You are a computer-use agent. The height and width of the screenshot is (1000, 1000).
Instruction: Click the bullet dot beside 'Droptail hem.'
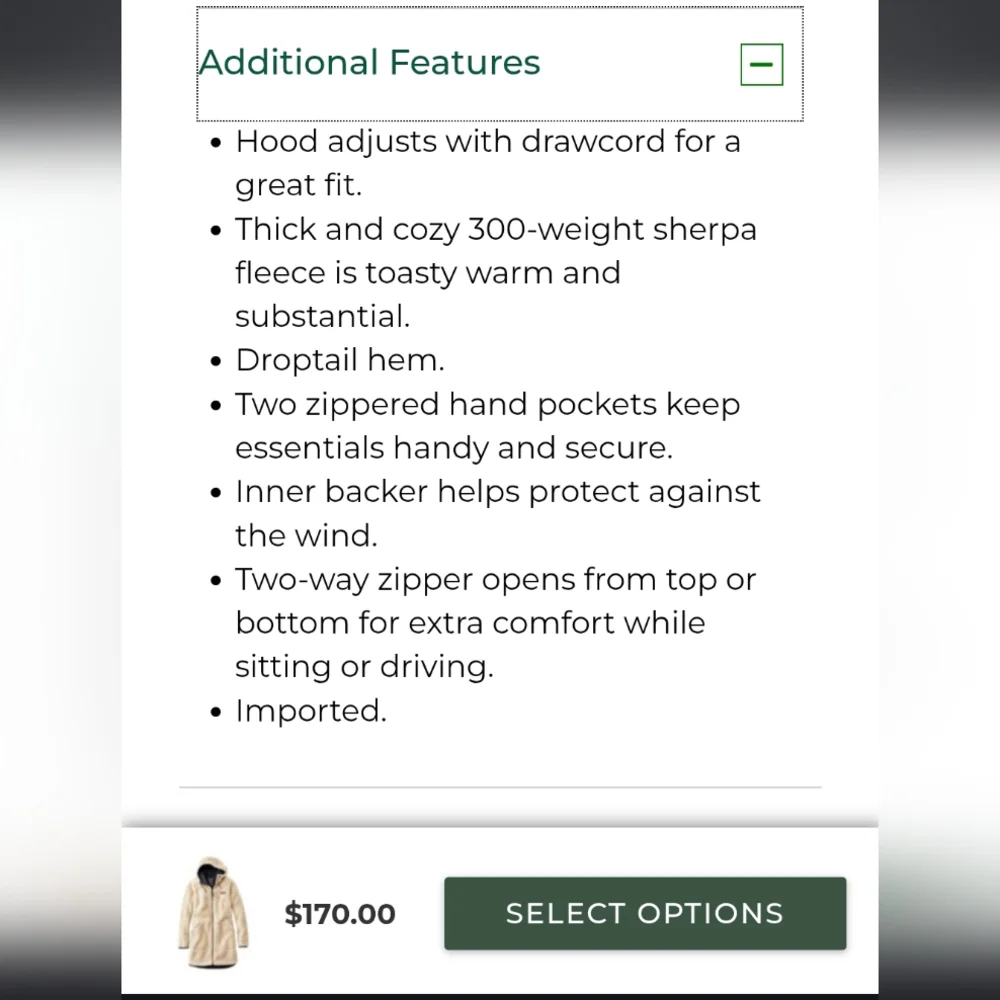[x=216, y=362]
